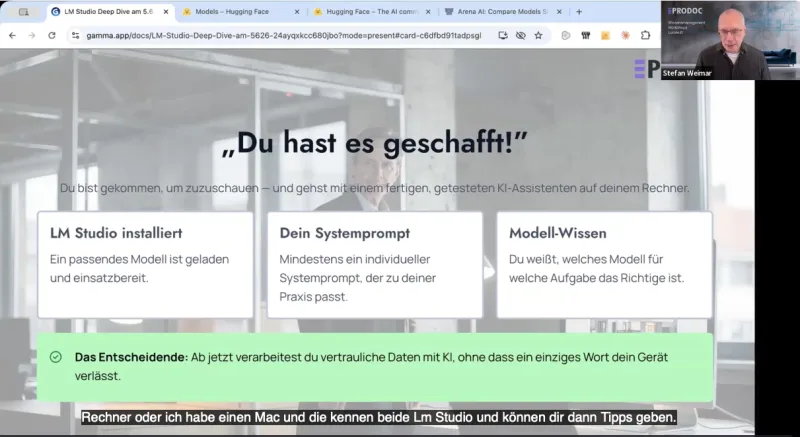Click the subtitle starting 'Du bist gekommen'

tap(374, 188)
